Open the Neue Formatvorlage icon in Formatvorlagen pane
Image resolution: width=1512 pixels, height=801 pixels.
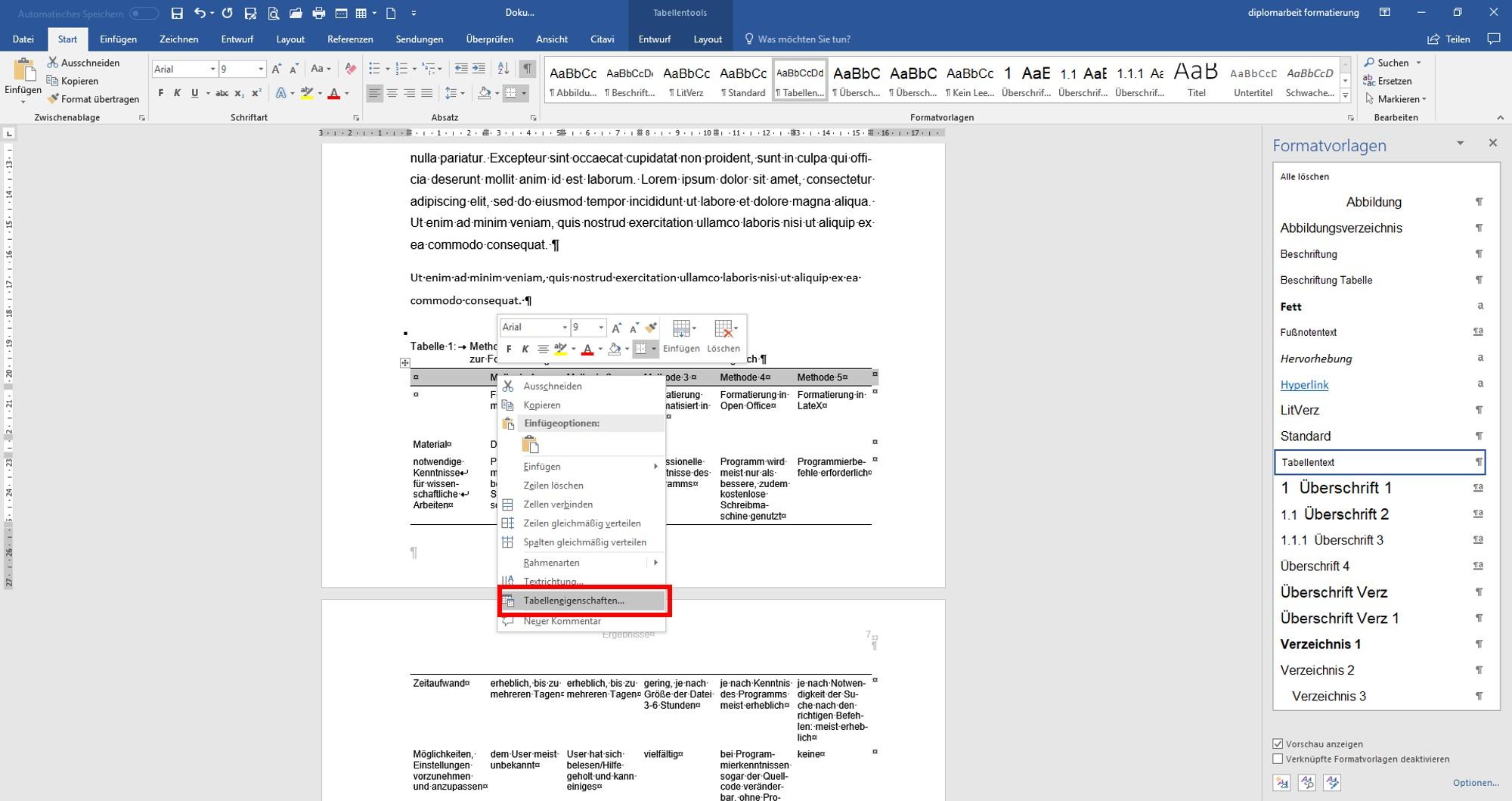coord(1281,783)
